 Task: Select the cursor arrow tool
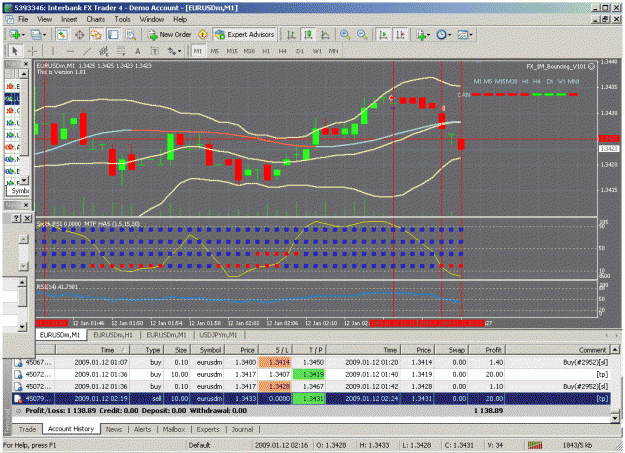[15, 51]
